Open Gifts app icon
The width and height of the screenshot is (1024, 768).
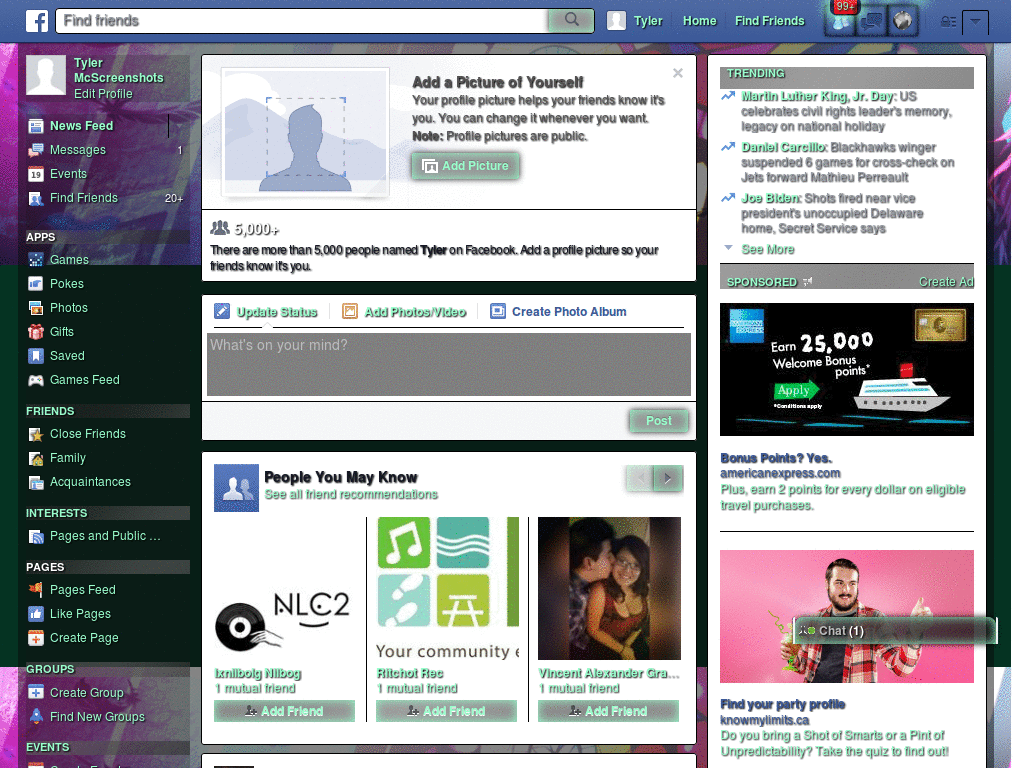coord(36,332)
